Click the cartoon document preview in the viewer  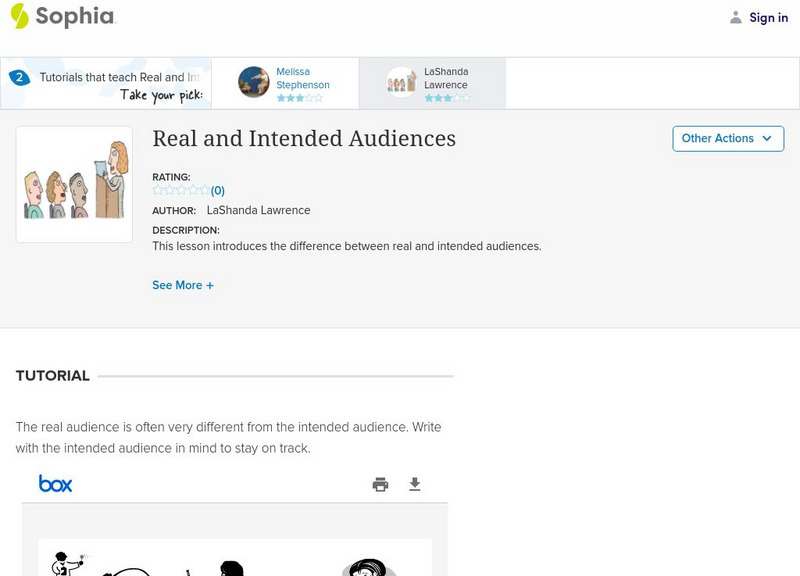(x=235, y=557)
